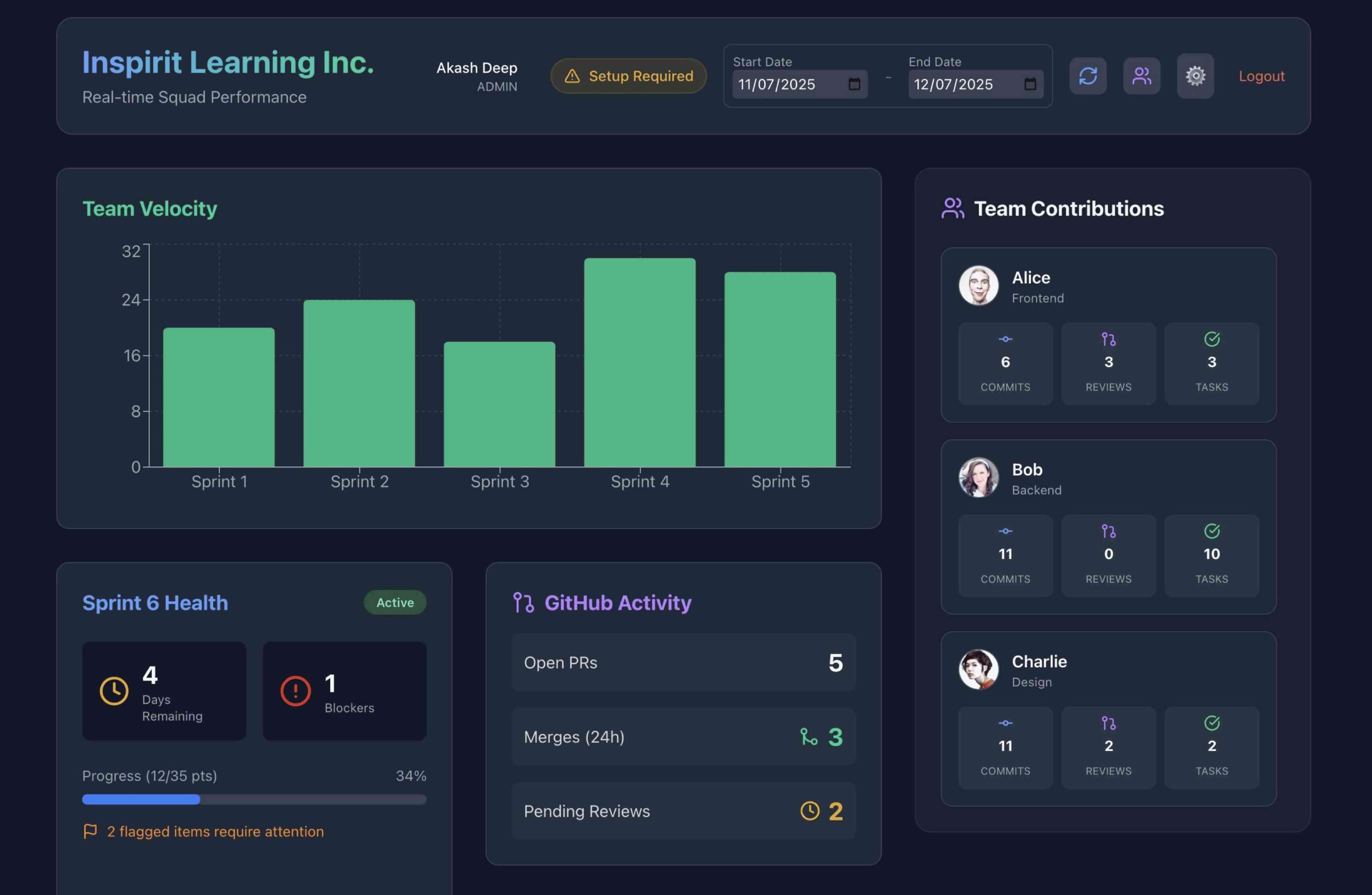Open the team management icon in the header
Viewport: 1372px width, 895px height.
(1142, 76)
